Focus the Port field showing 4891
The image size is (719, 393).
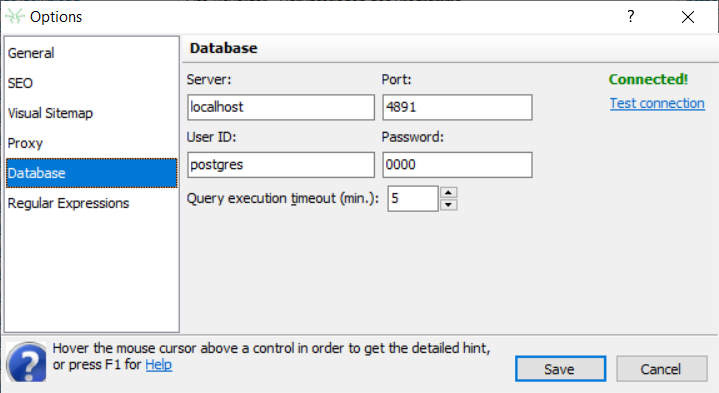457,107
